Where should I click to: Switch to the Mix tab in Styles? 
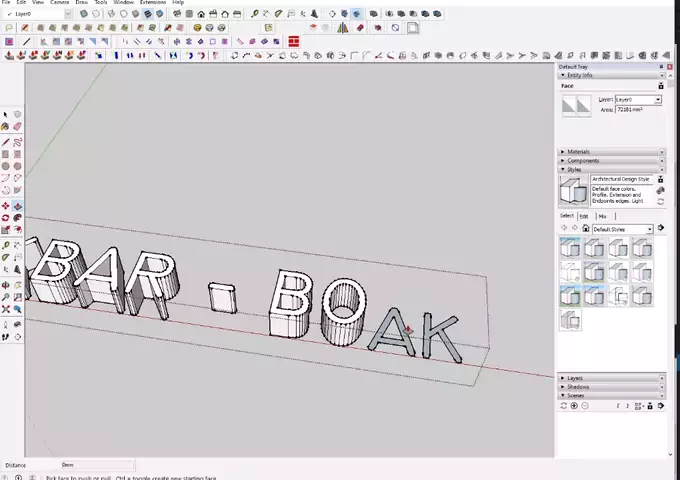point(602,216)
